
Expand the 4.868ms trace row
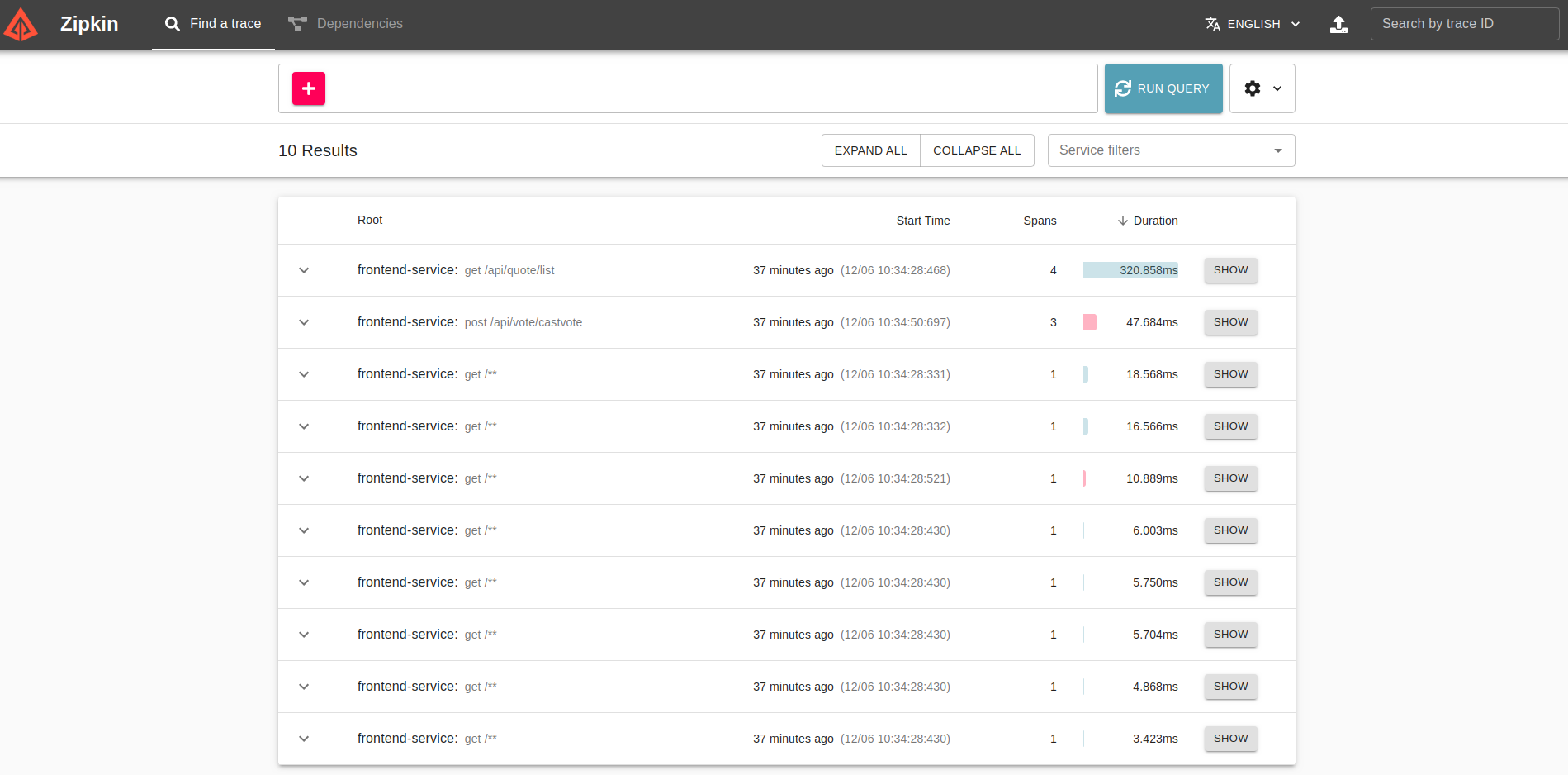304,687
